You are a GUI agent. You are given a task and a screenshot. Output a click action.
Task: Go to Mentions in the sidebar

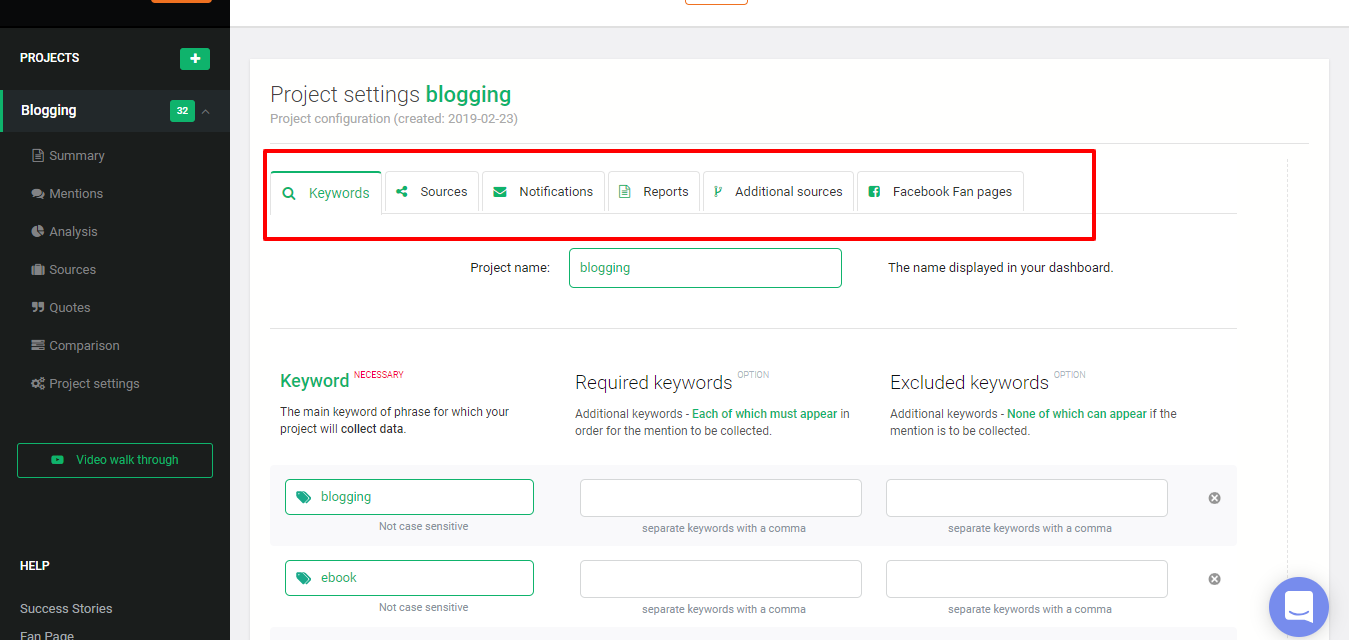pyautogui.click(x=76, y=194)
